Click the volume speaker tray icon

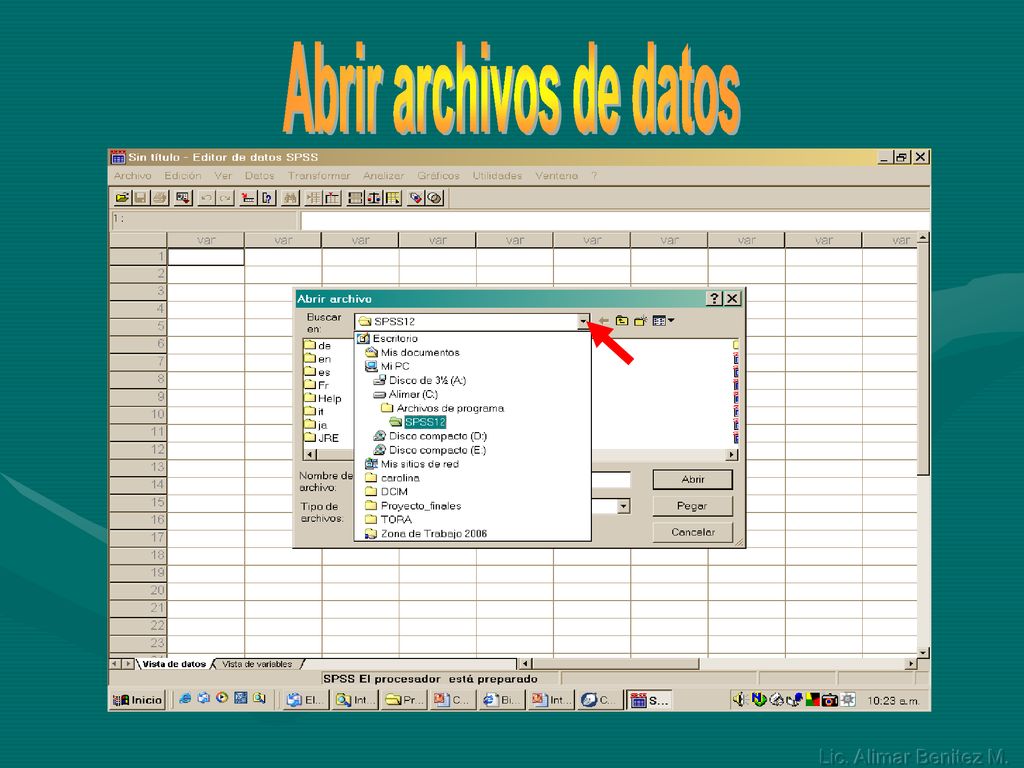click(739, 700)
